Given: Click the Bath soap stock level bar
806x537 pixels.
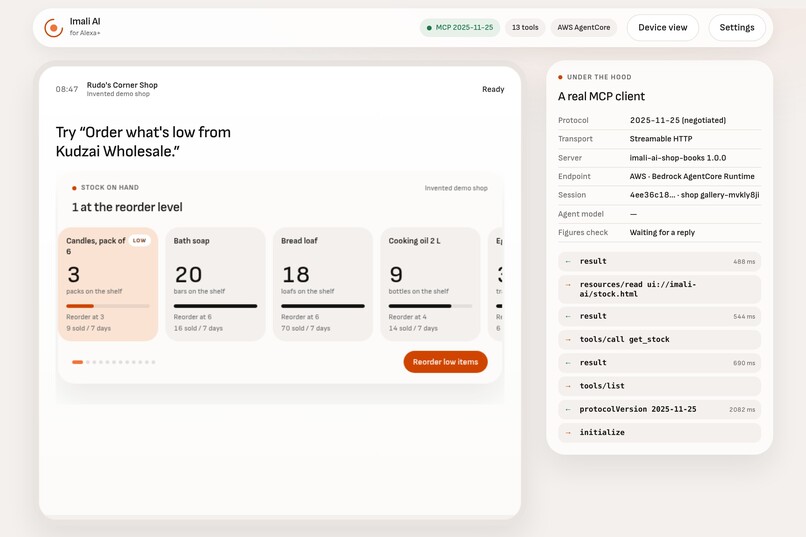Looking at the screenshot, I should tap(215, 306).
